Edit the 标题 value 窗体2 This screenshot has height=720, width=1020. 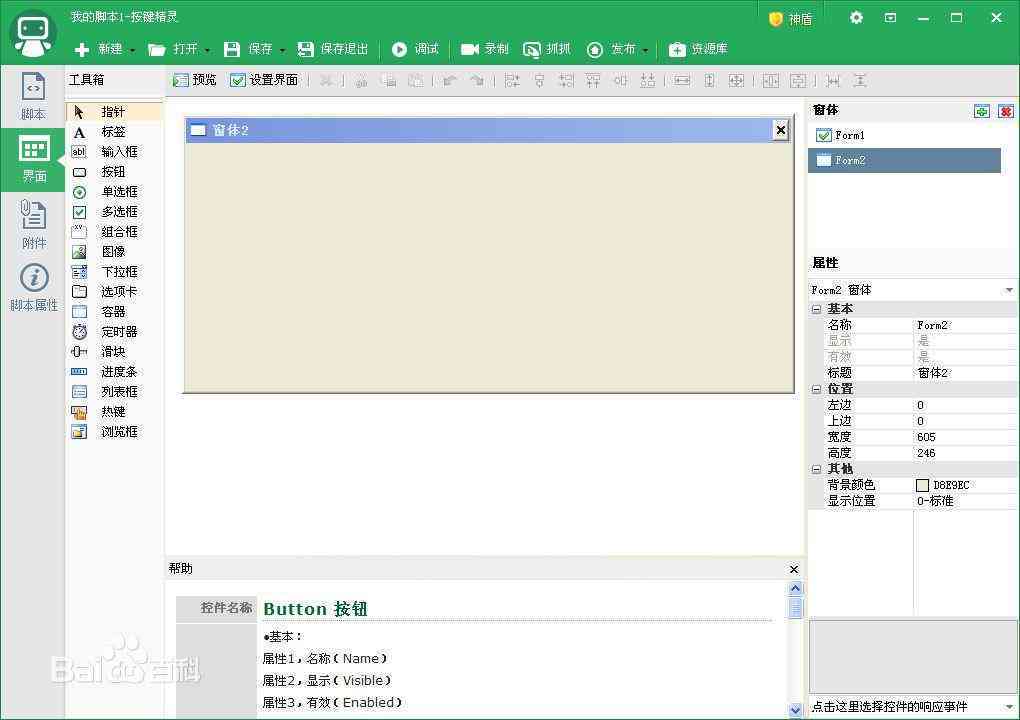point(965,373)
